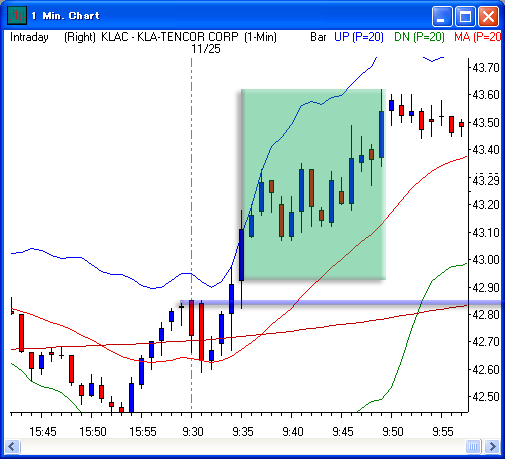The image size is (505, 459).
Task: Click the 15:55 time axis label
Action: (143, 432)
